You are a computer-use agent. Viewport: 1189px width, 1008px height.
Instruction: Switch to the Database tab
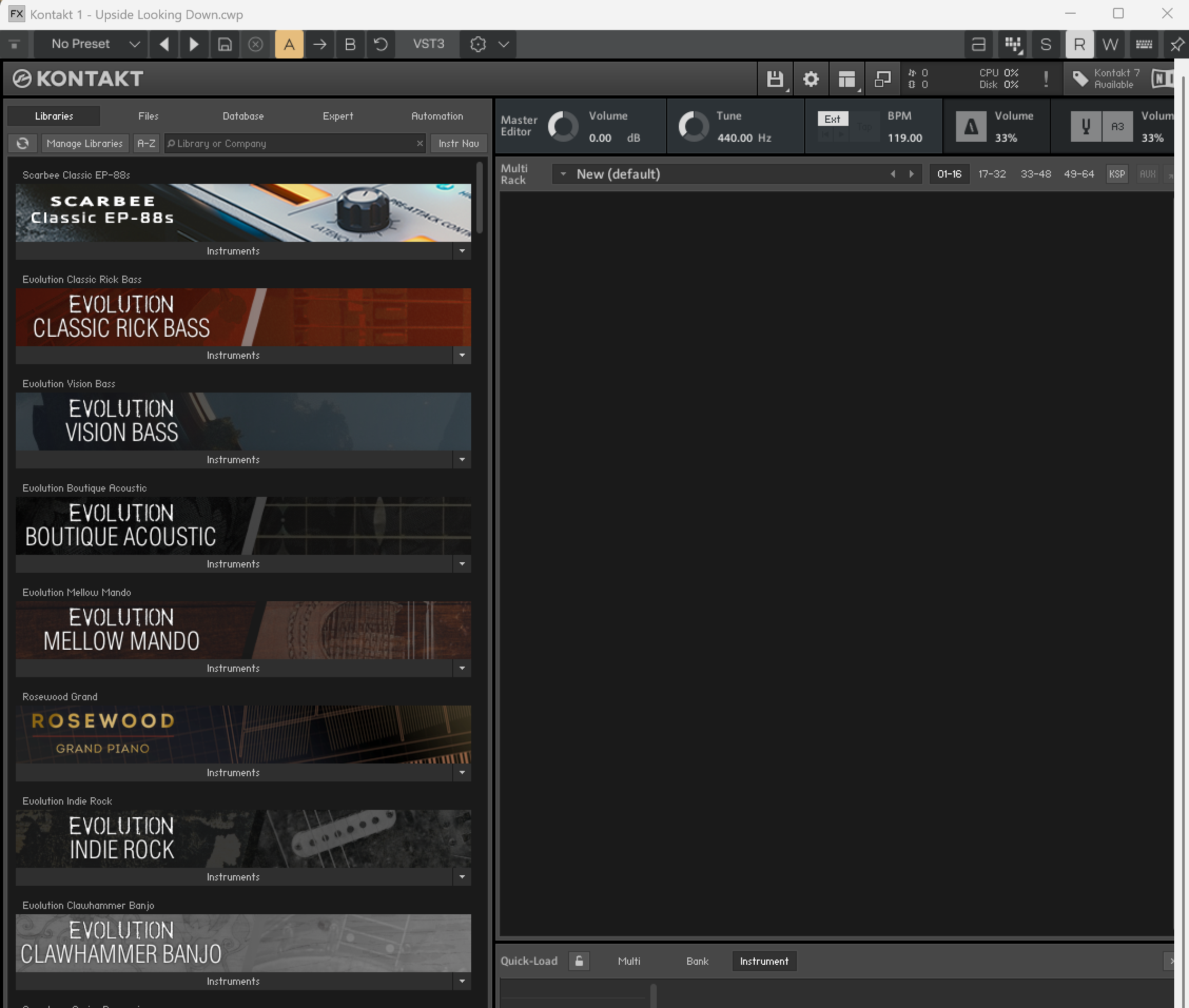click(243, 116)
